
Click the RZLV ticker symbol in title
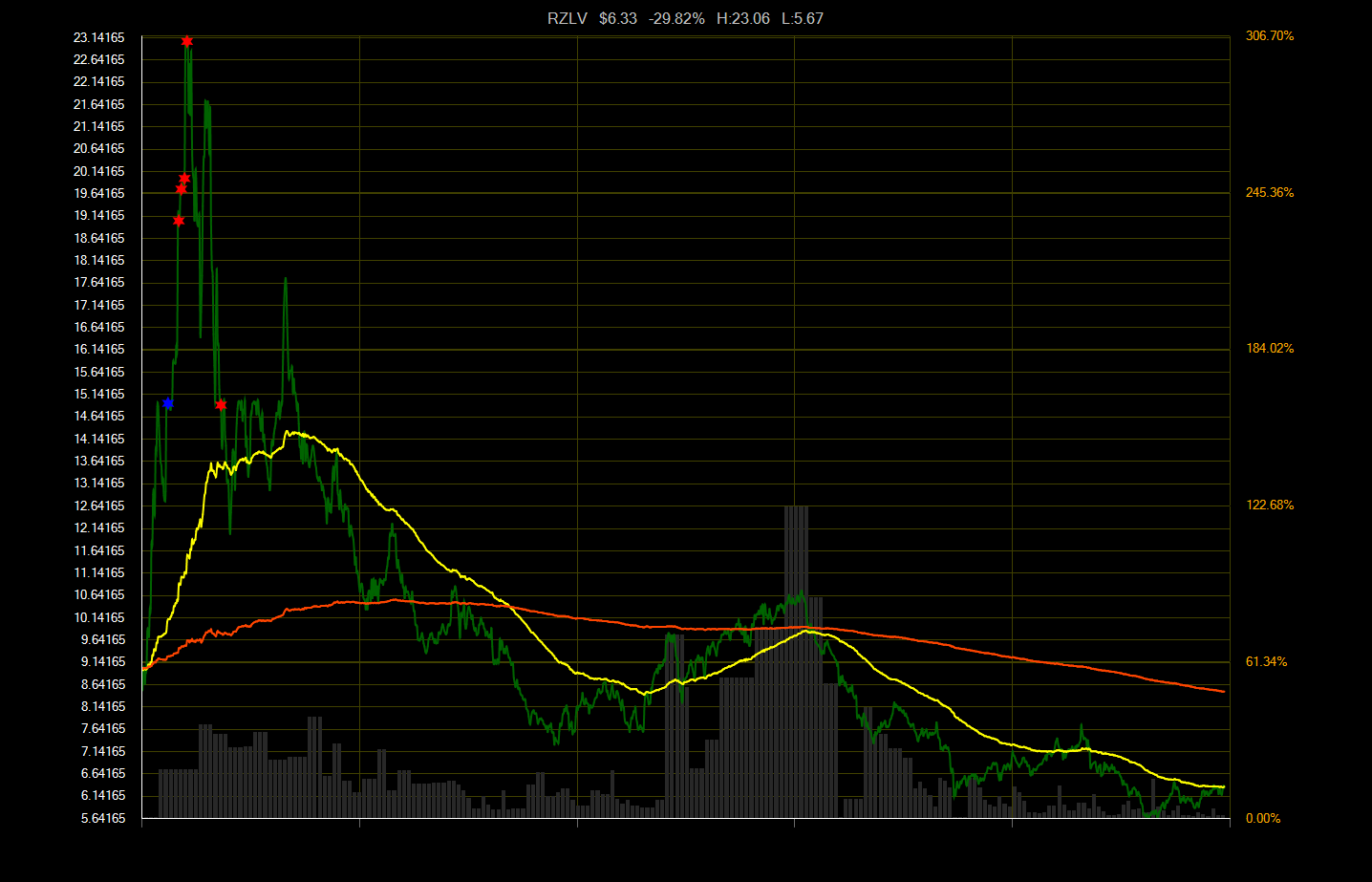pos(568,18)
